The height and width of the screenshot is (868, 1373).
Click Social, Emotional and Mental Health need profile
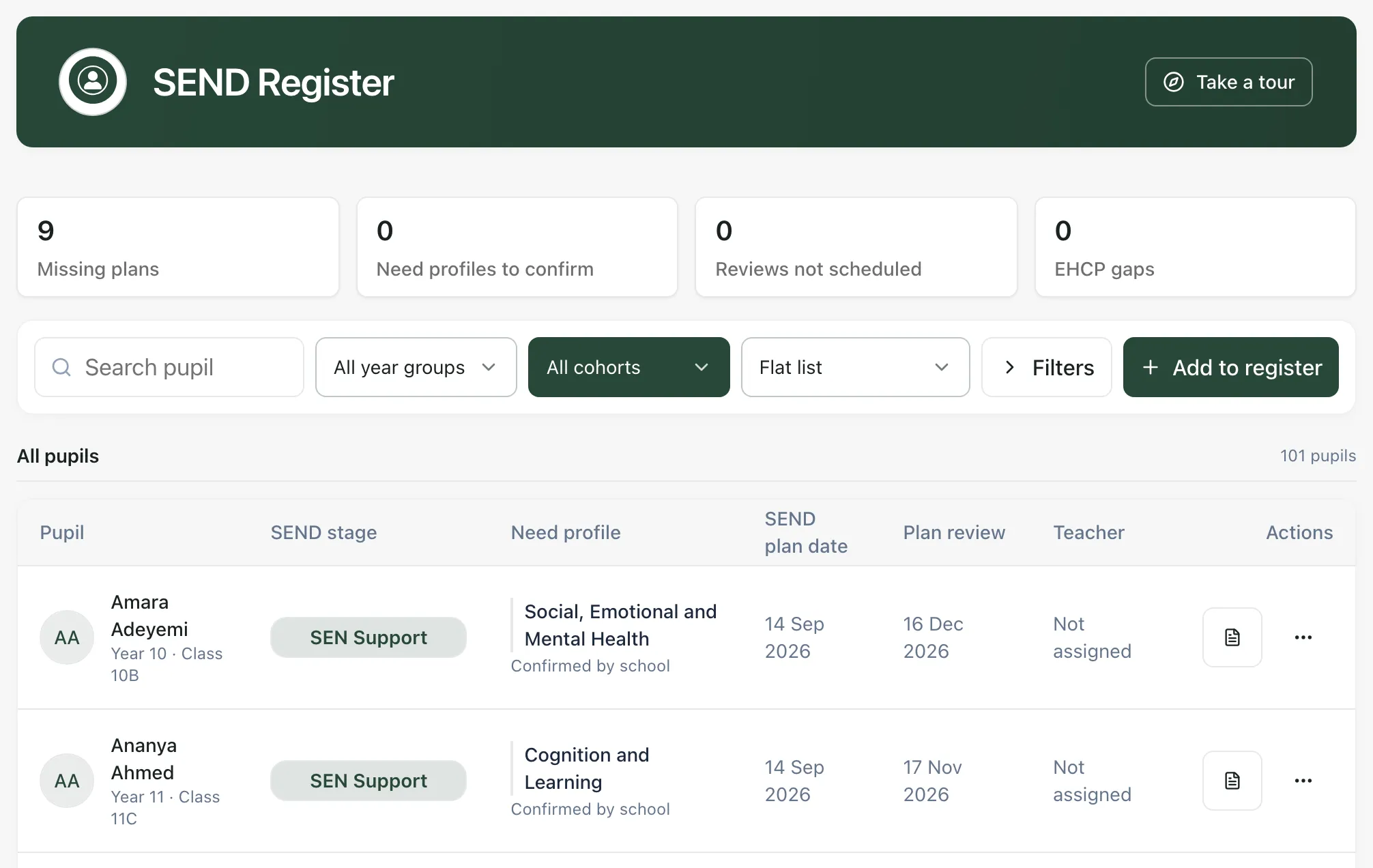(x=620, y=625)
